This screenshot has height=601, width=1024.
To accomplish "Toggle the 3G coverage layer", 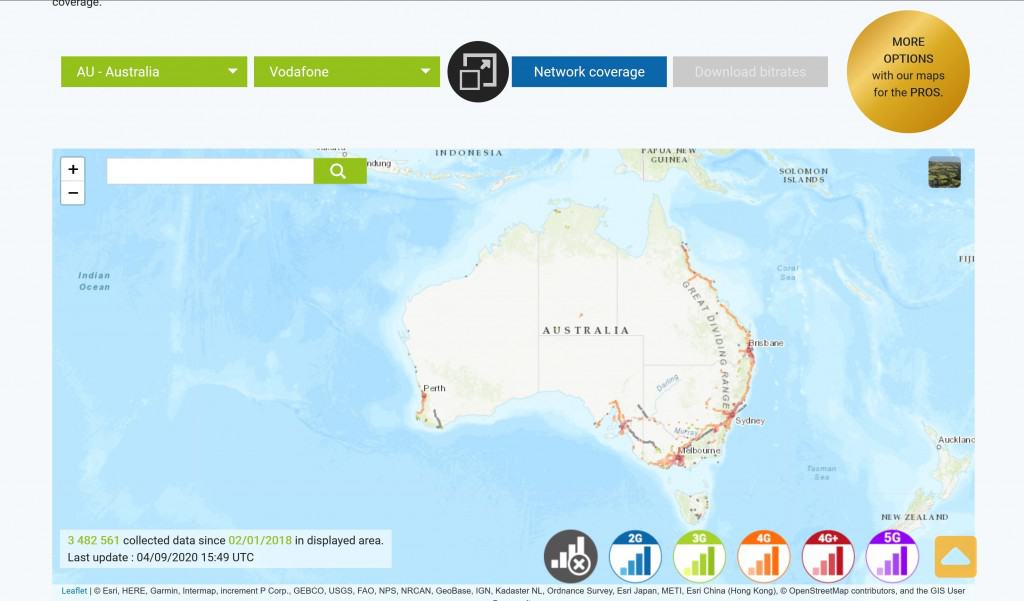I will click(699, 557).
